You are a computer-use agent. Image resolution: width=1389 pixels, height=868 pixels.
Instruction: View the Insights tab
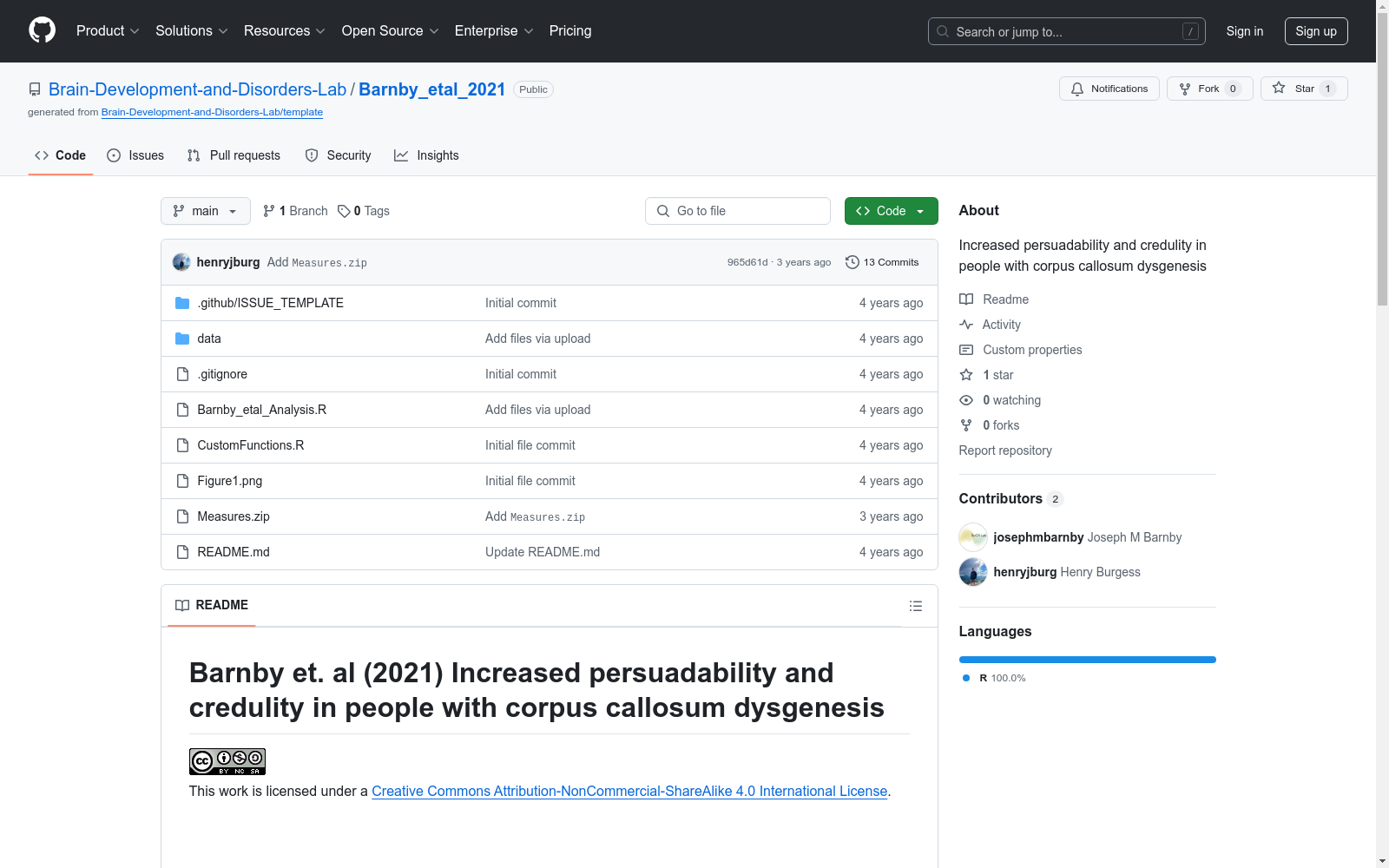426,155
